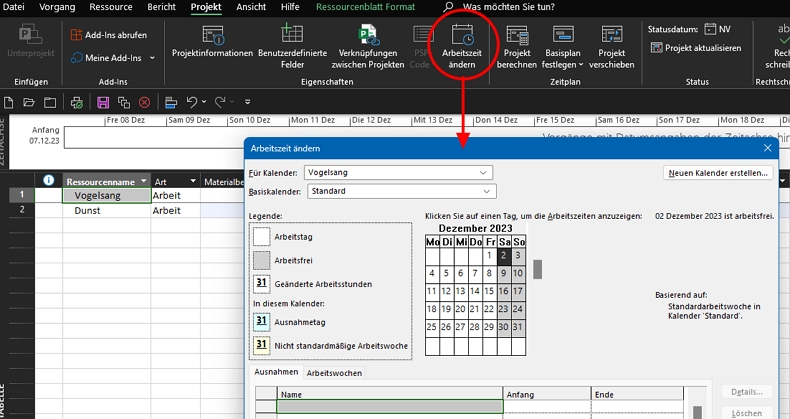Click the PSP-Code button
This screenshot has height=419, width=790.
[420, 46]
